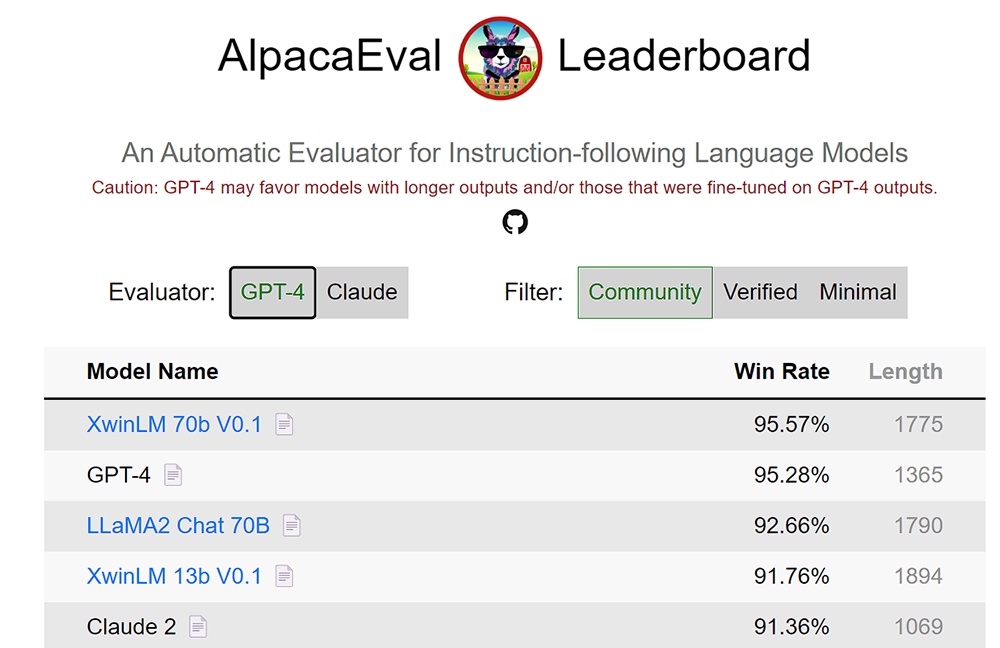Click the document icon beside XwinLM 13b V0.1
Image resolution: width=1000 pixels, height=648 pixels.
pyautogui.click(x=284, y=576)
